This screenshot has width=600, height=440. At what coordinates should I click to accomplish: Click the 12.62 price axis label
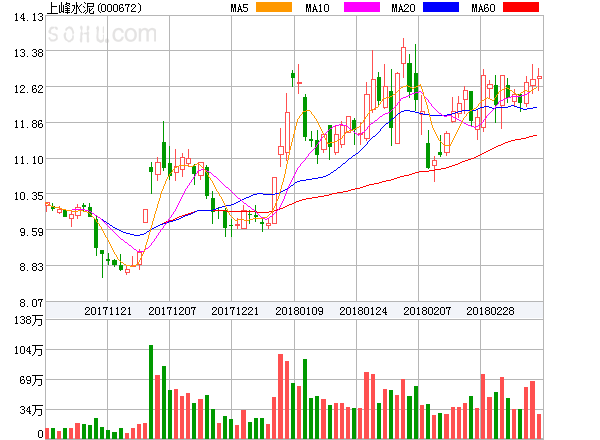[29, 89]
